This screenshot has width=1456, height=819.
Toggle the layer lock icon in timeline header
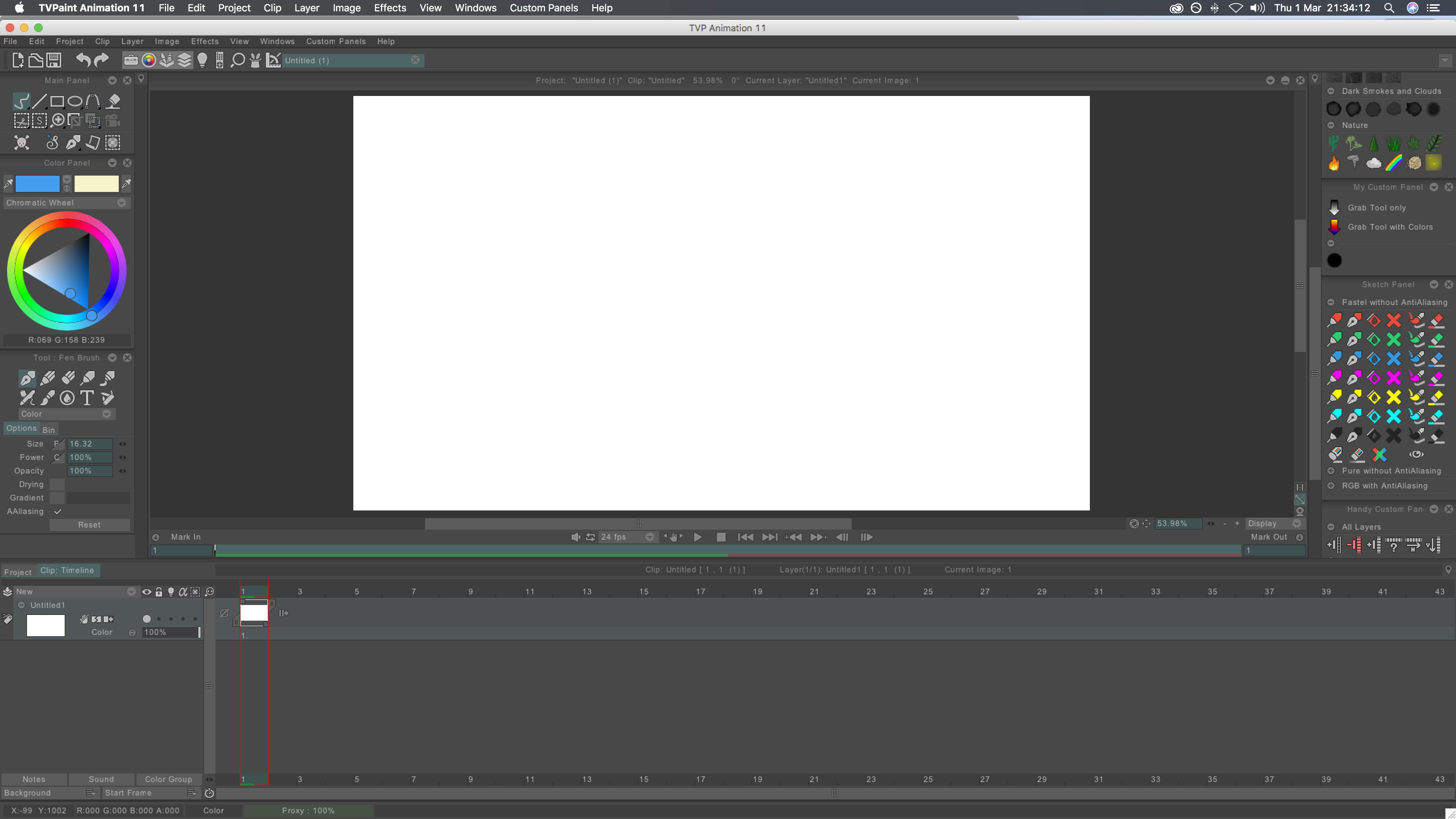pos(159,592)
